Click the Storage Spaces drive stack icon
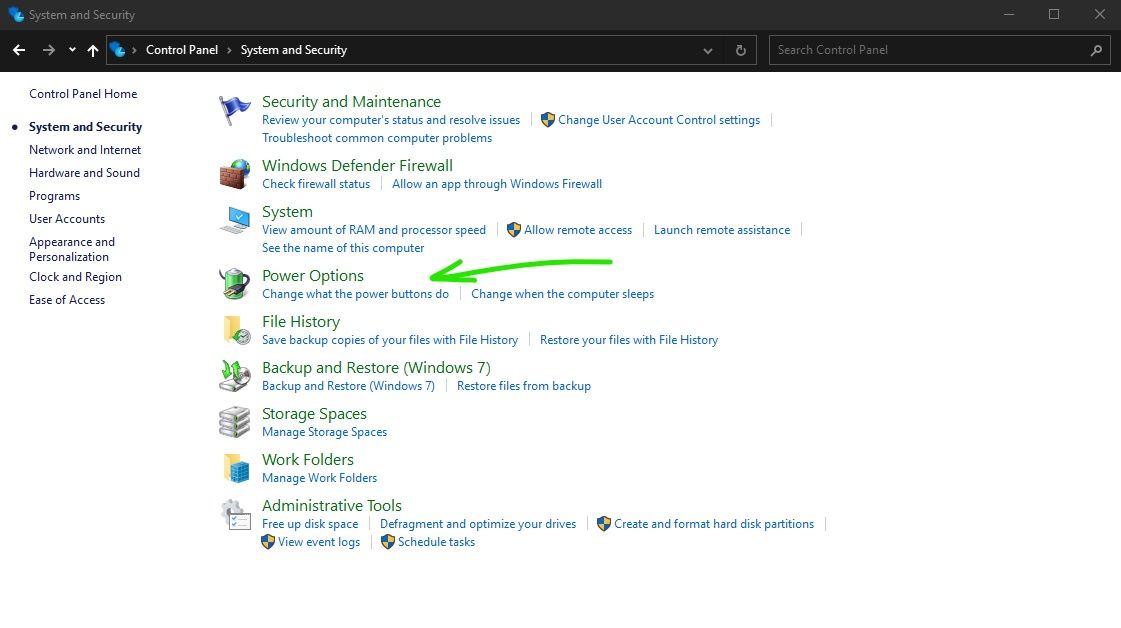The height and width of the screenshot is (628, 1121). (x=234, y=422)
